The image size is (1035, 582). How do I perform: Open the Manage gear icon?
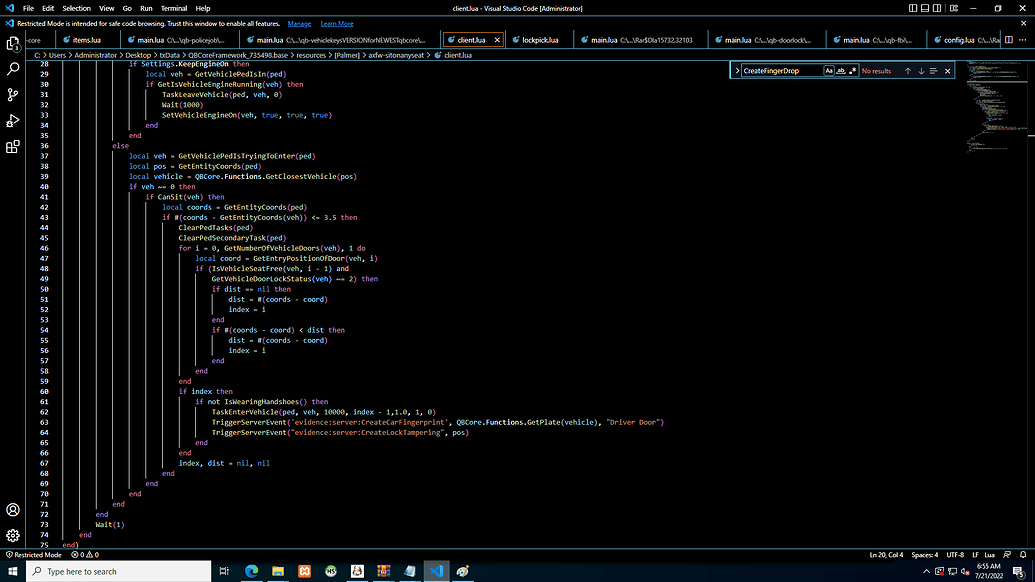[13, 536]
